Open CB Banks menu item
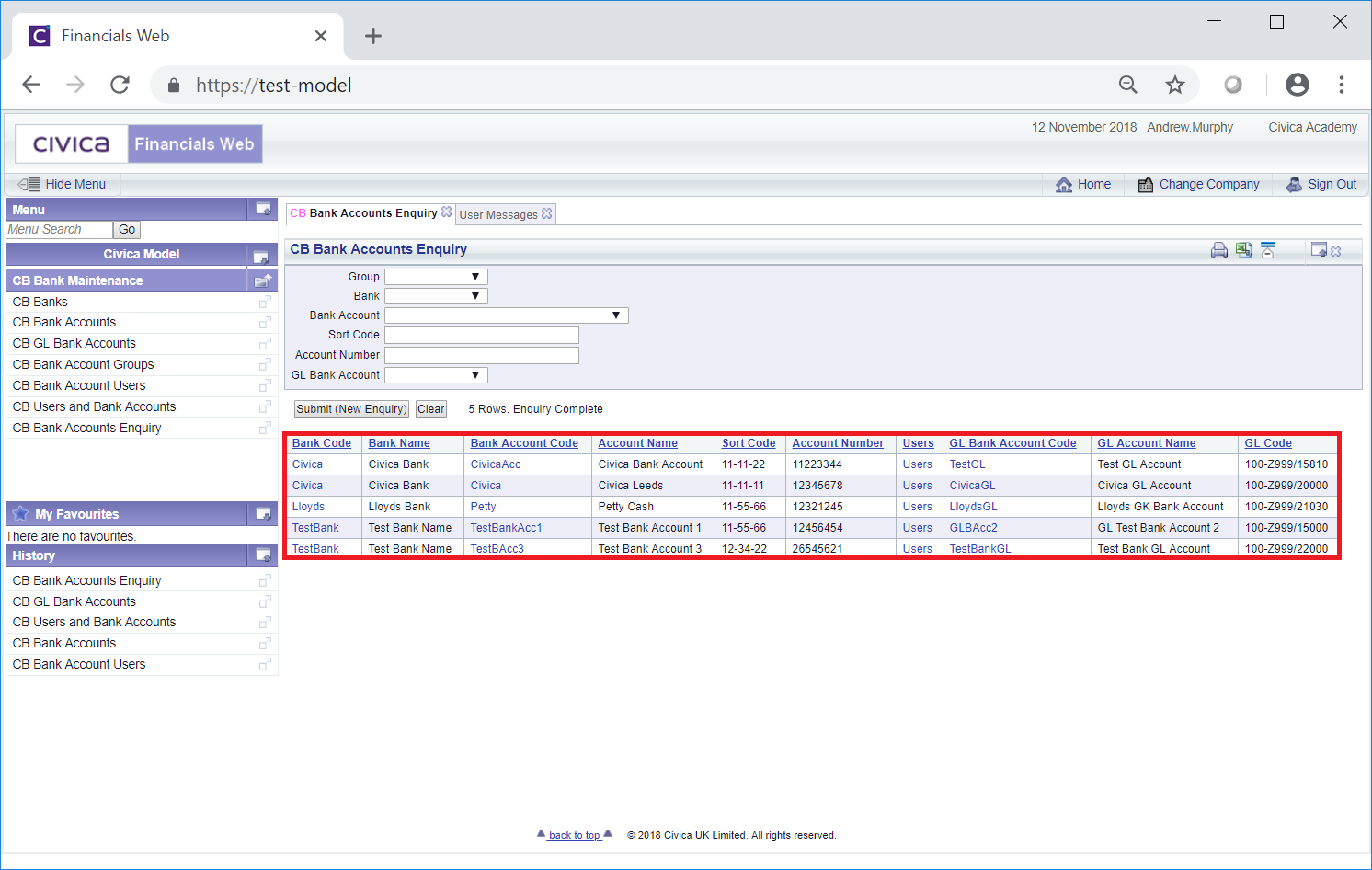Viewport: 1372px width, 870px height. point(40,302)
